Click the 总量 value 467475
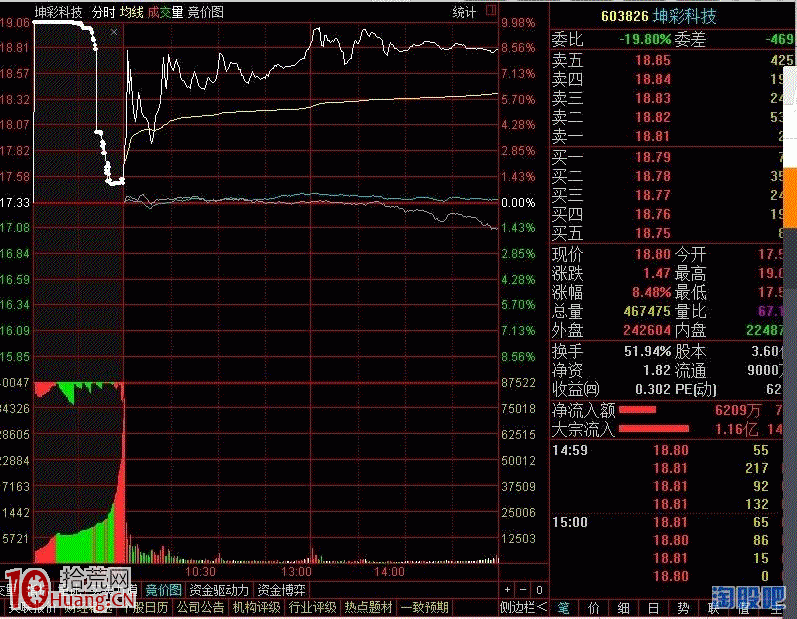Image resolution: width=797 pixels, height=619 pixels. coord(647,311)
